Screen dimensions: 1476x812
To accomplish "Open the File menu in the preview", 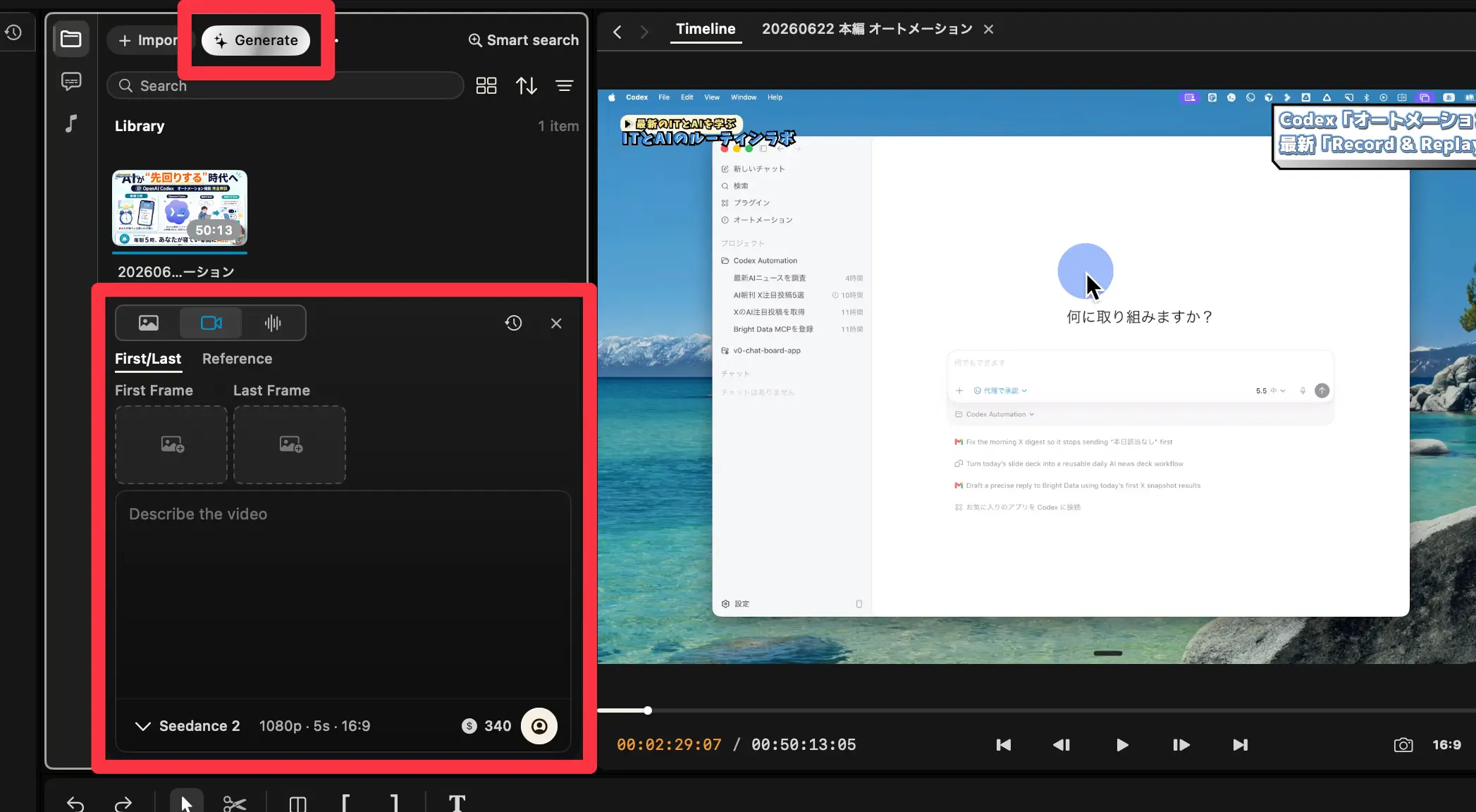I will tap(664, 97).
